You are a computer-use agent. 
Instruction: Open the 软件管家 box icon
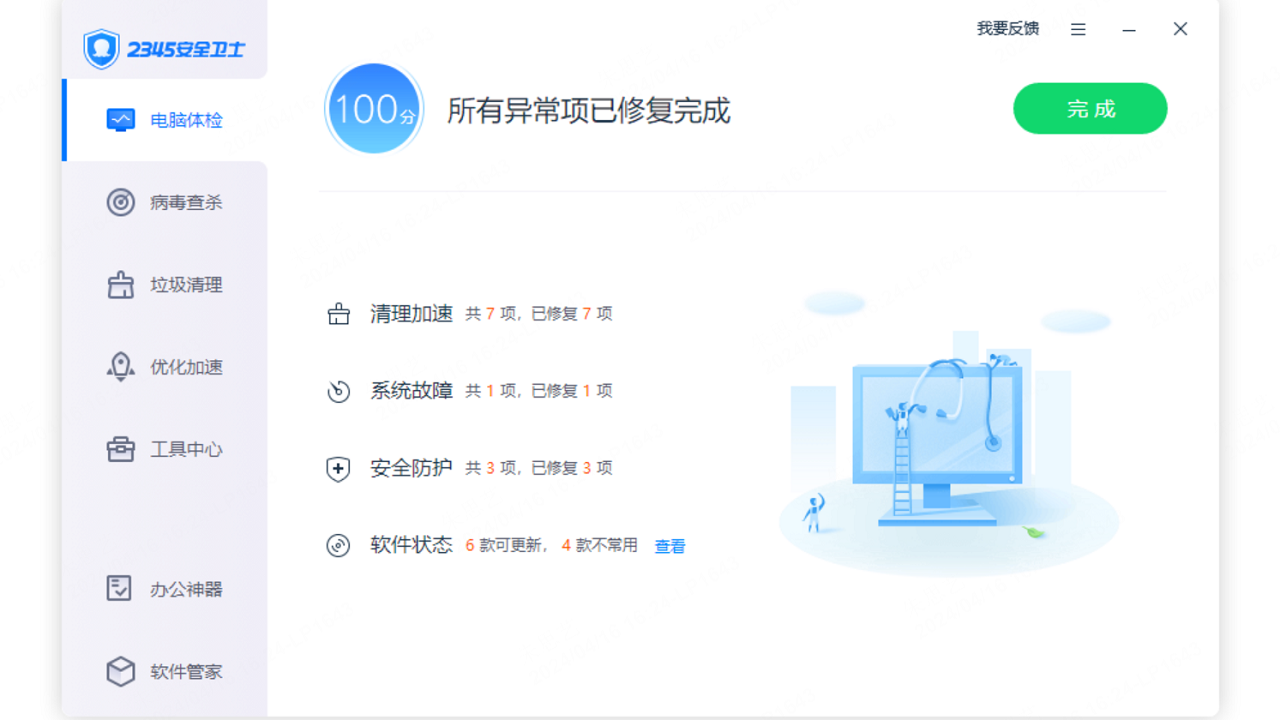pos(120,671)
